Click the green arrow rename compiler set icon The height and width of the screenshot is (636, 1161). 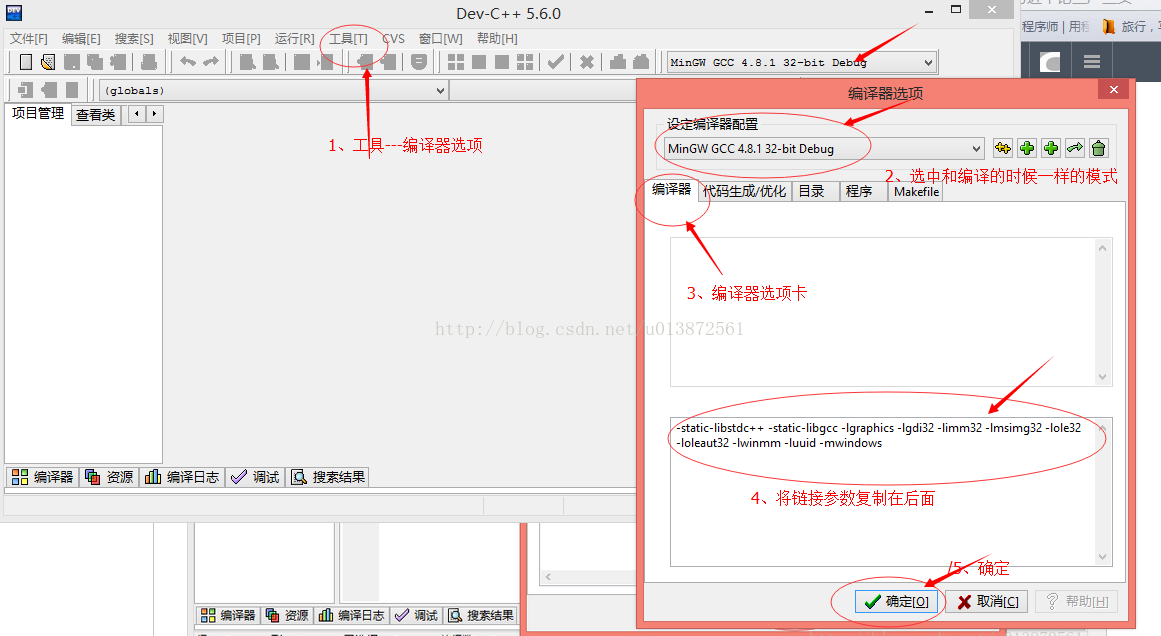click(x=1074, y=148)
